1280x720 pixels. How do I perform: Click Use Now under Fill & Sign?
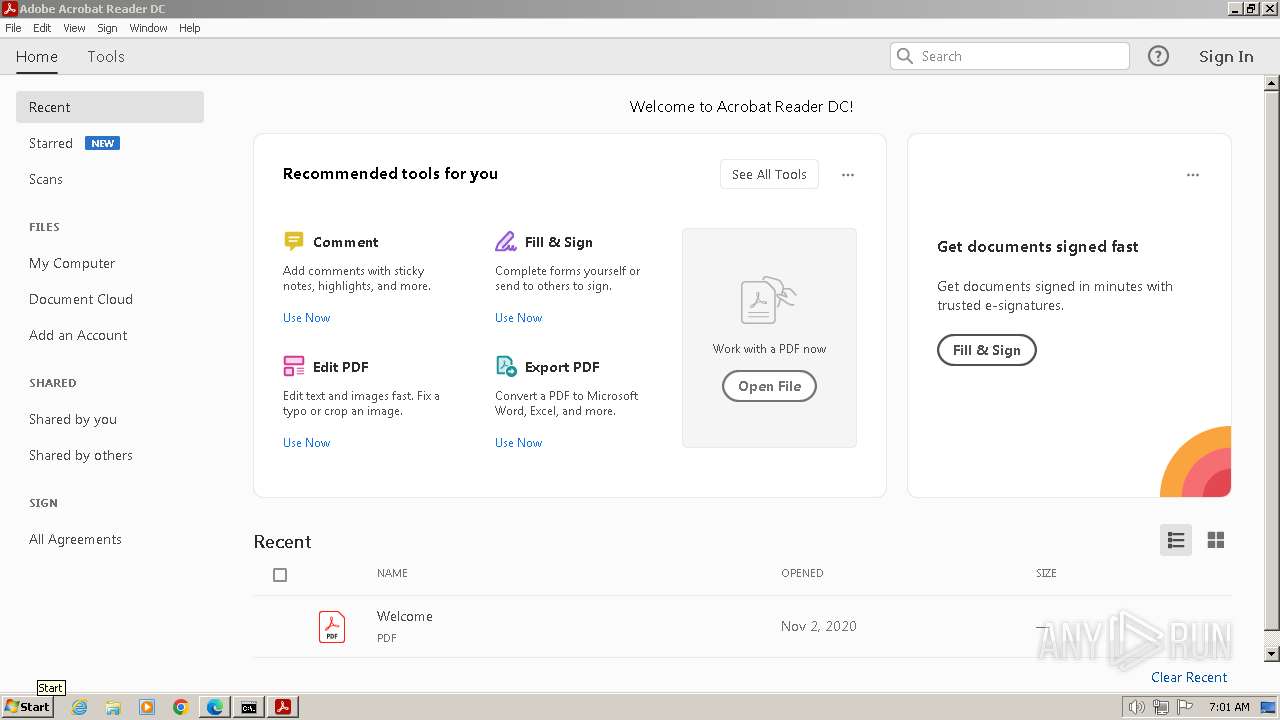click(518, 318)
